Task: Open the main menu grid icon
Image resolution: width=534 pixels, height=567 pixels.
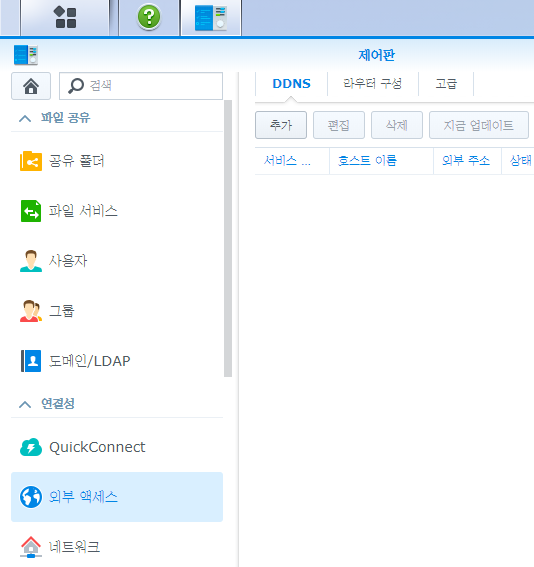Action: (x=65, y=17)
